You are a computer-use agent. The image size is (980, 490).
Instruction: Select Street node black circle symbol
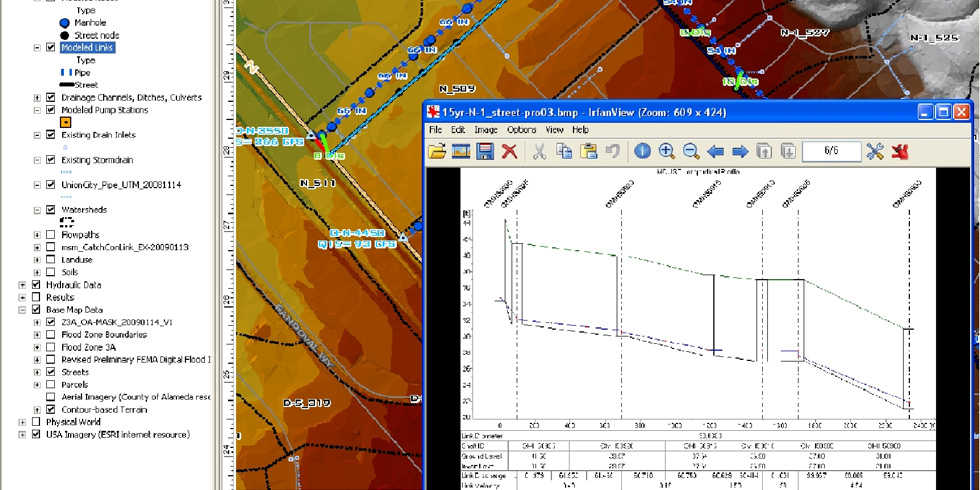pyautogui.click(x=65, y=35)
